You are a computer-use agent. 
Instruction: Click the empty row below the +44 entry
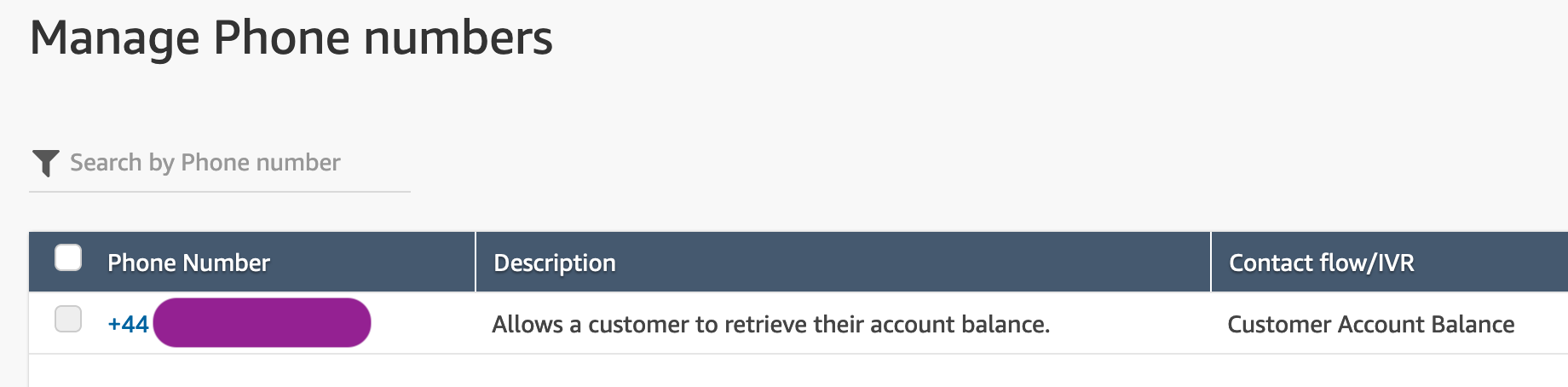pyautogui.click(x=798, y=371)
